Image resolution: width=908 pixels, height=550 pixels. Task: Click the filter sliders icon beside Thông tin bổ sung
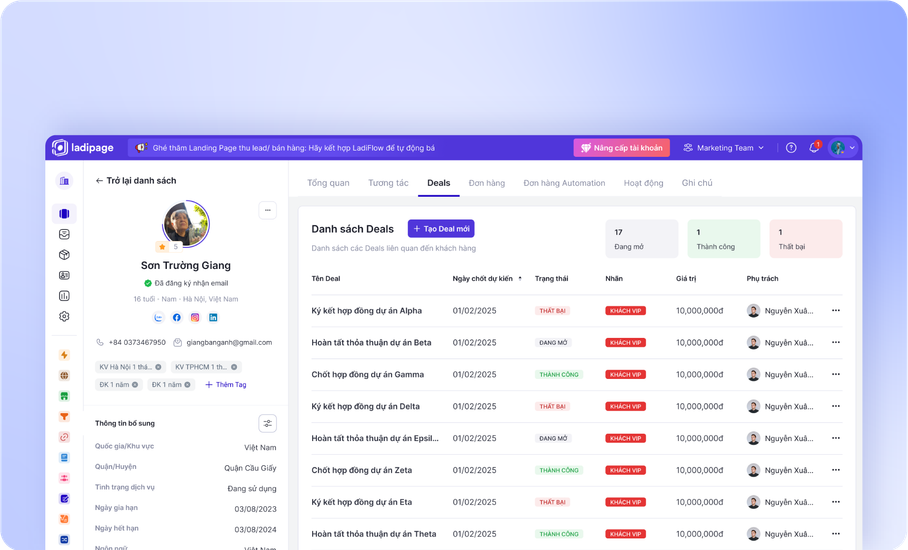tap(268, 423)
